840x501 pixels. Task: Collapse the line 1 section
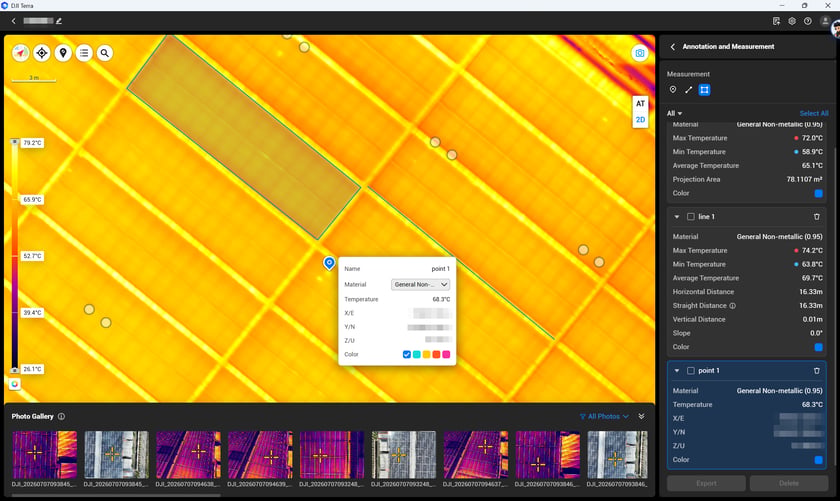[677, 216]
